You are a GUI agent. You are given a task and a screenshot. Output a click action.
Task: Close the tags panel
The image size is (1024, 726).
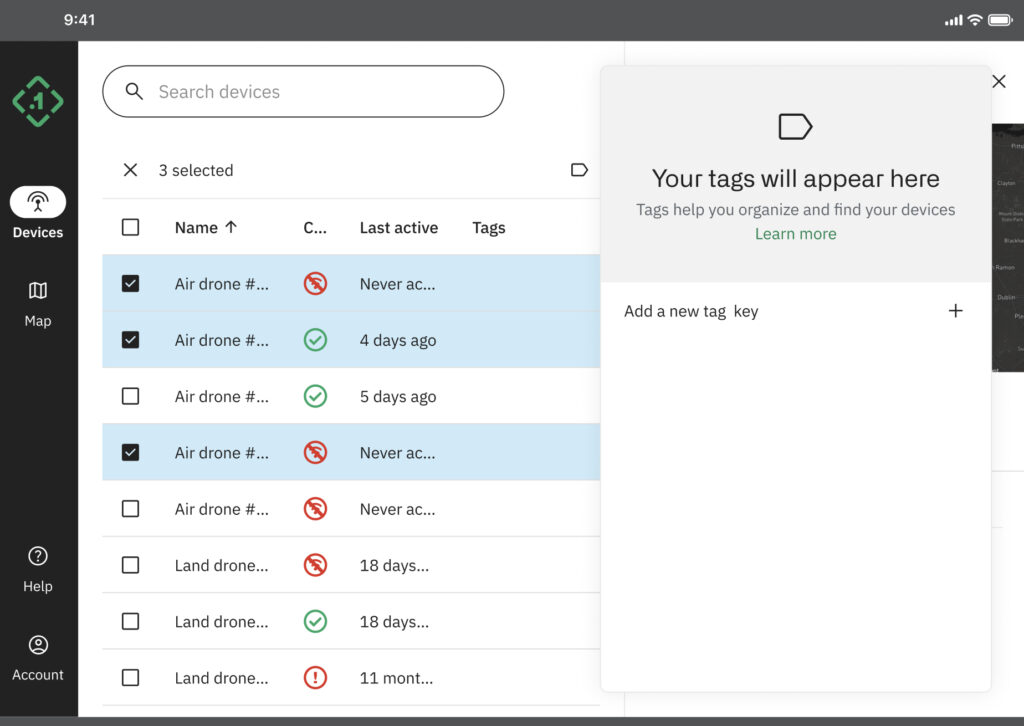coord(998,81)
